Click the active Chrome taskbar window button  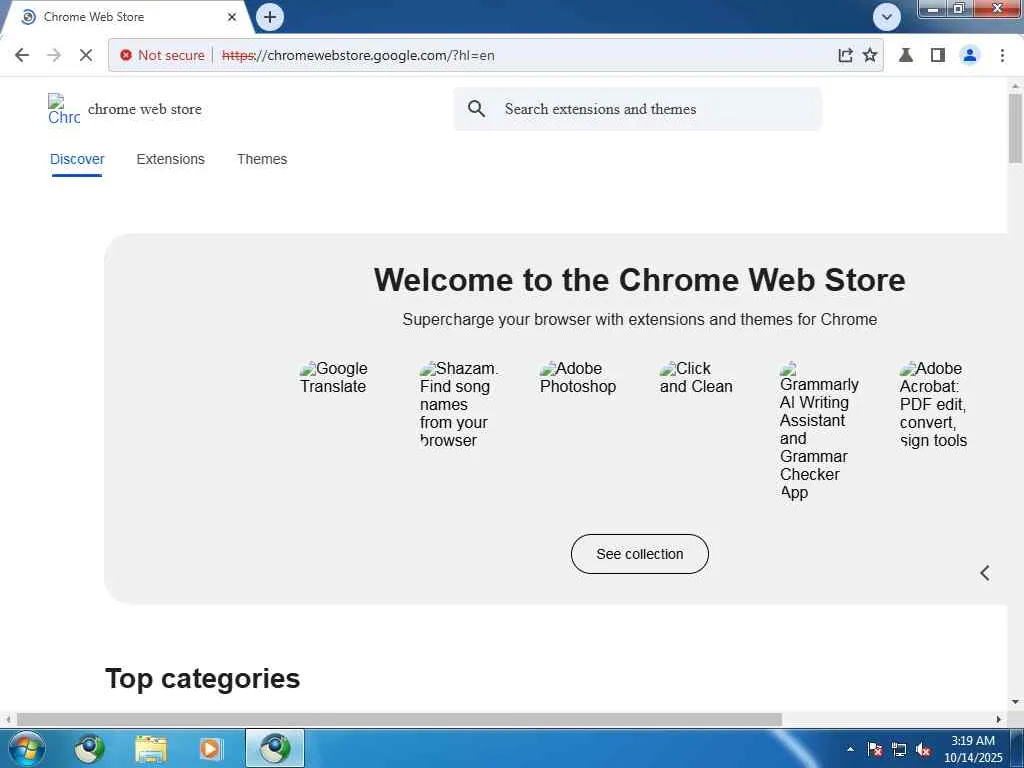[x=275, y=748]
